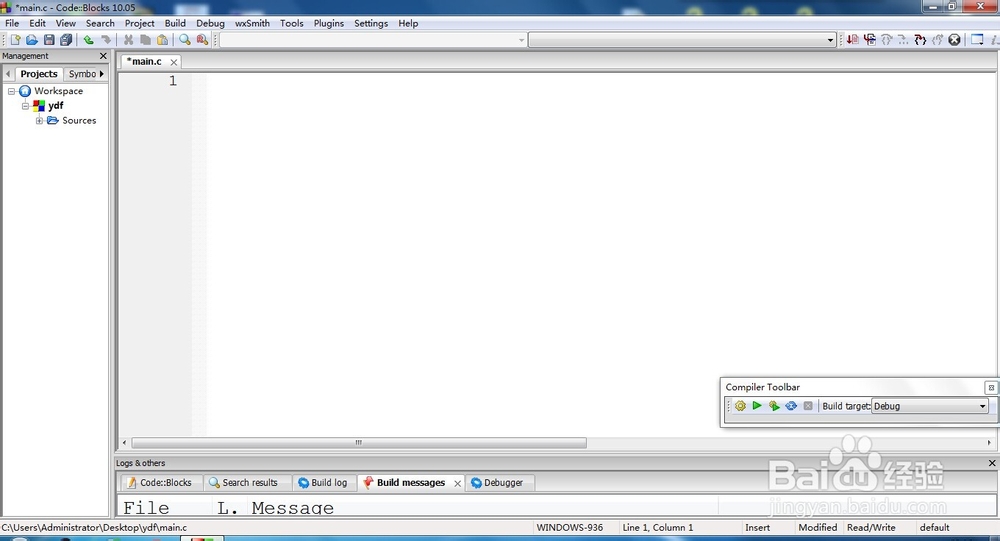Open the View menu
The image size is (1000, 541).
click(x=66, y=23)
